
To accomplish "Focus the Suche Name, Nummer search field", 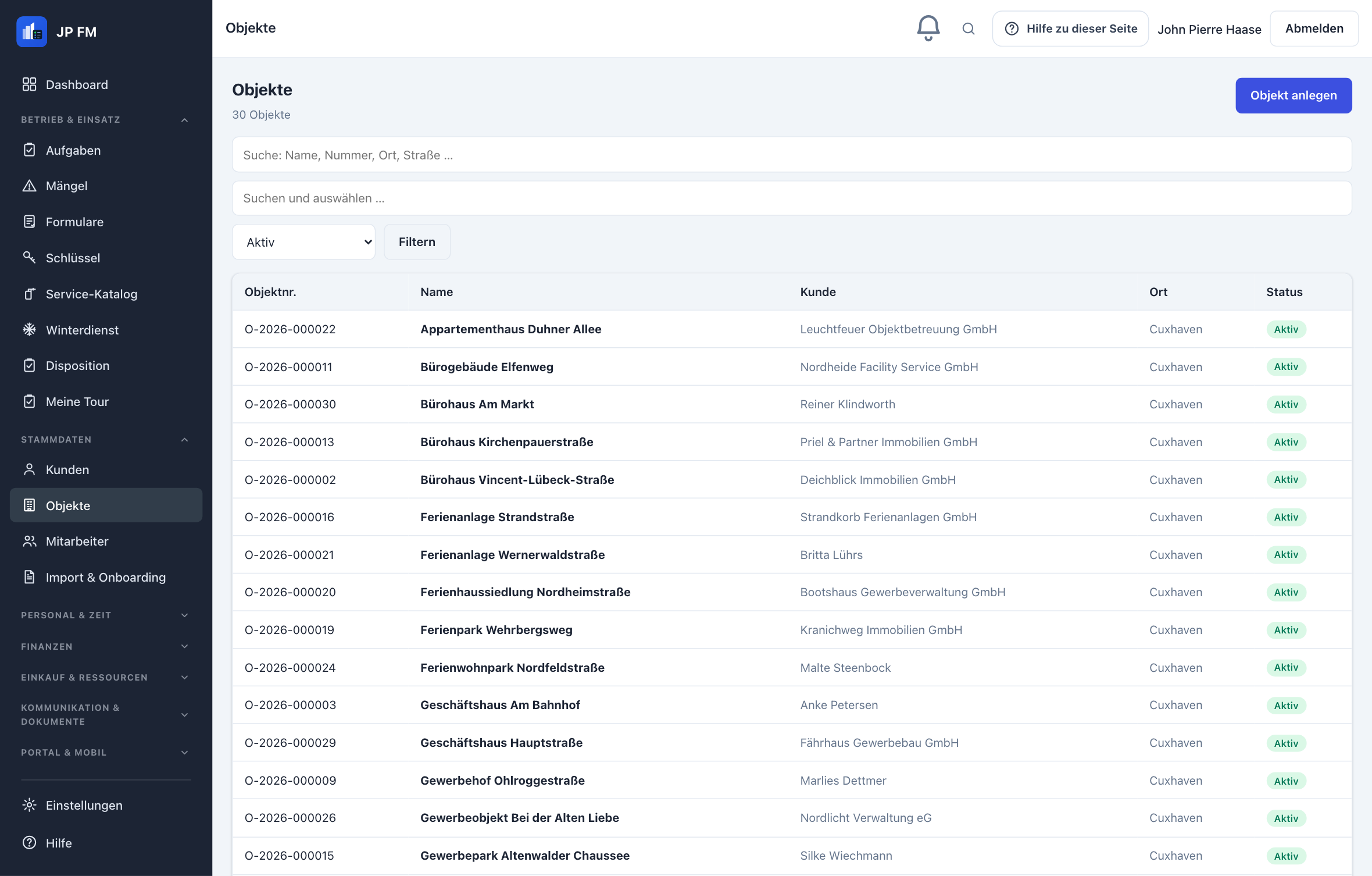I will 792,155.
